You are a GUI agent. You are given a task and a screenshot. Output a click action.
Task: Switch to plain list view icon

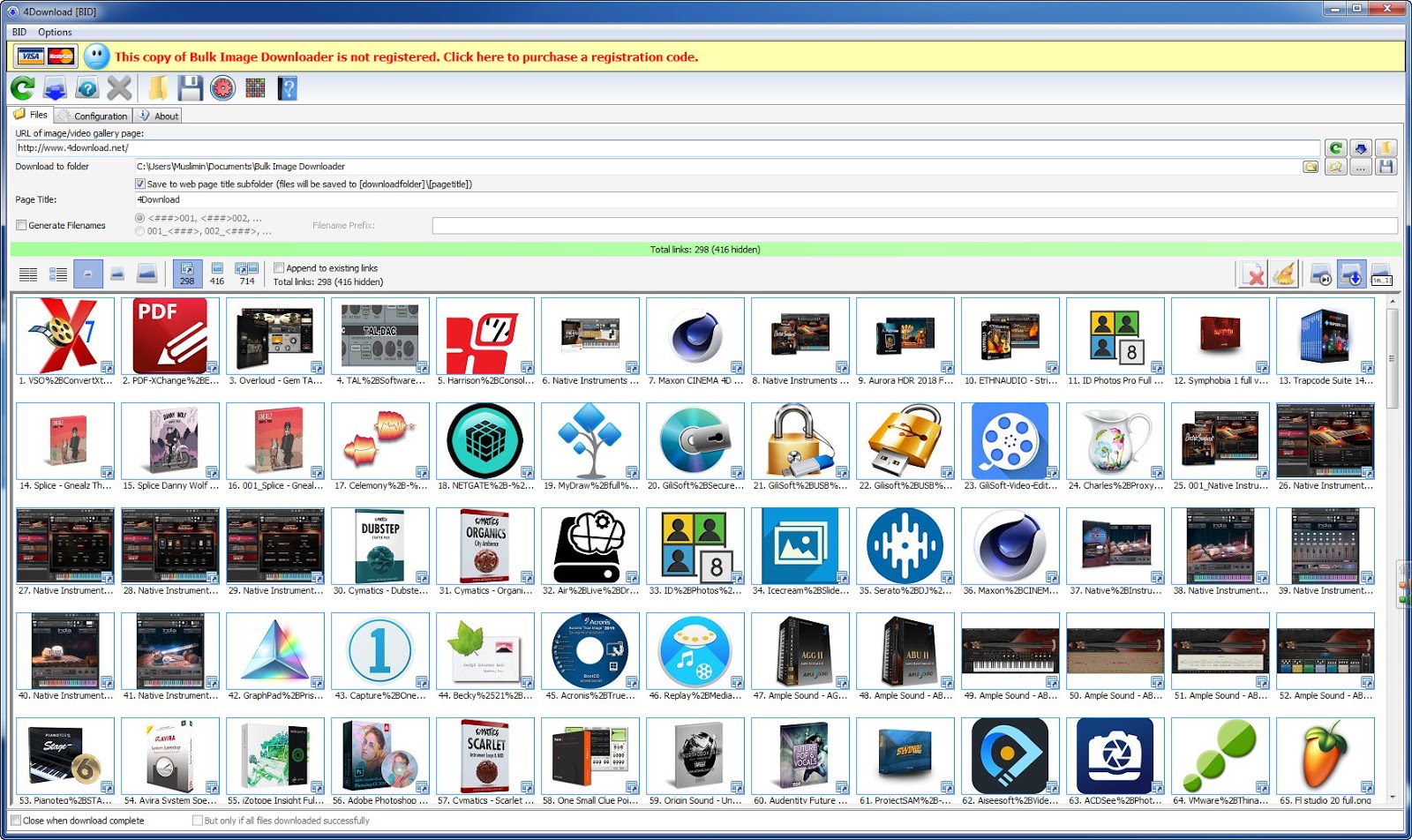coord(28,274)
